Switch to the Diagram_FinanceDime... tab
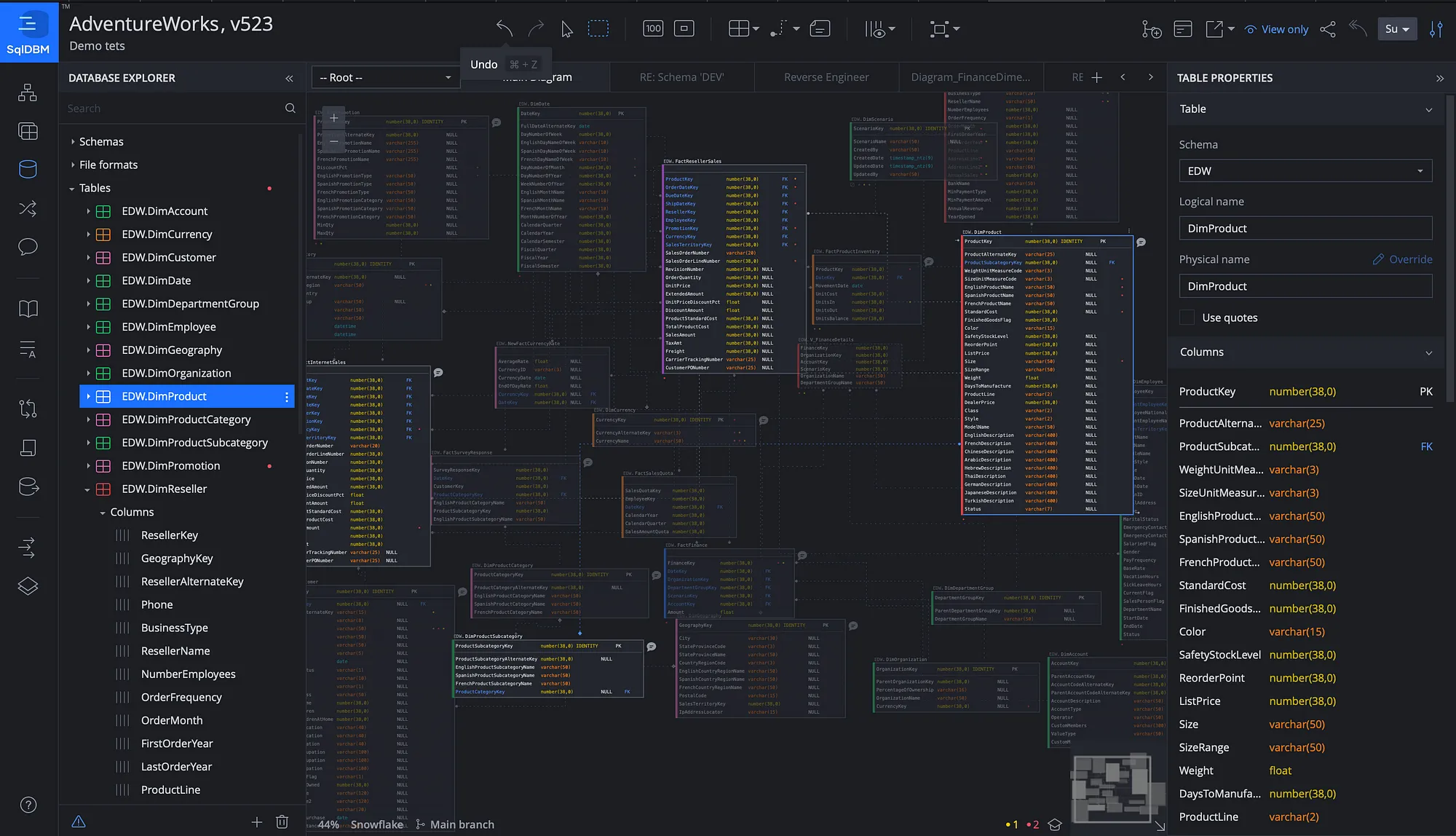 click(970, 77)
